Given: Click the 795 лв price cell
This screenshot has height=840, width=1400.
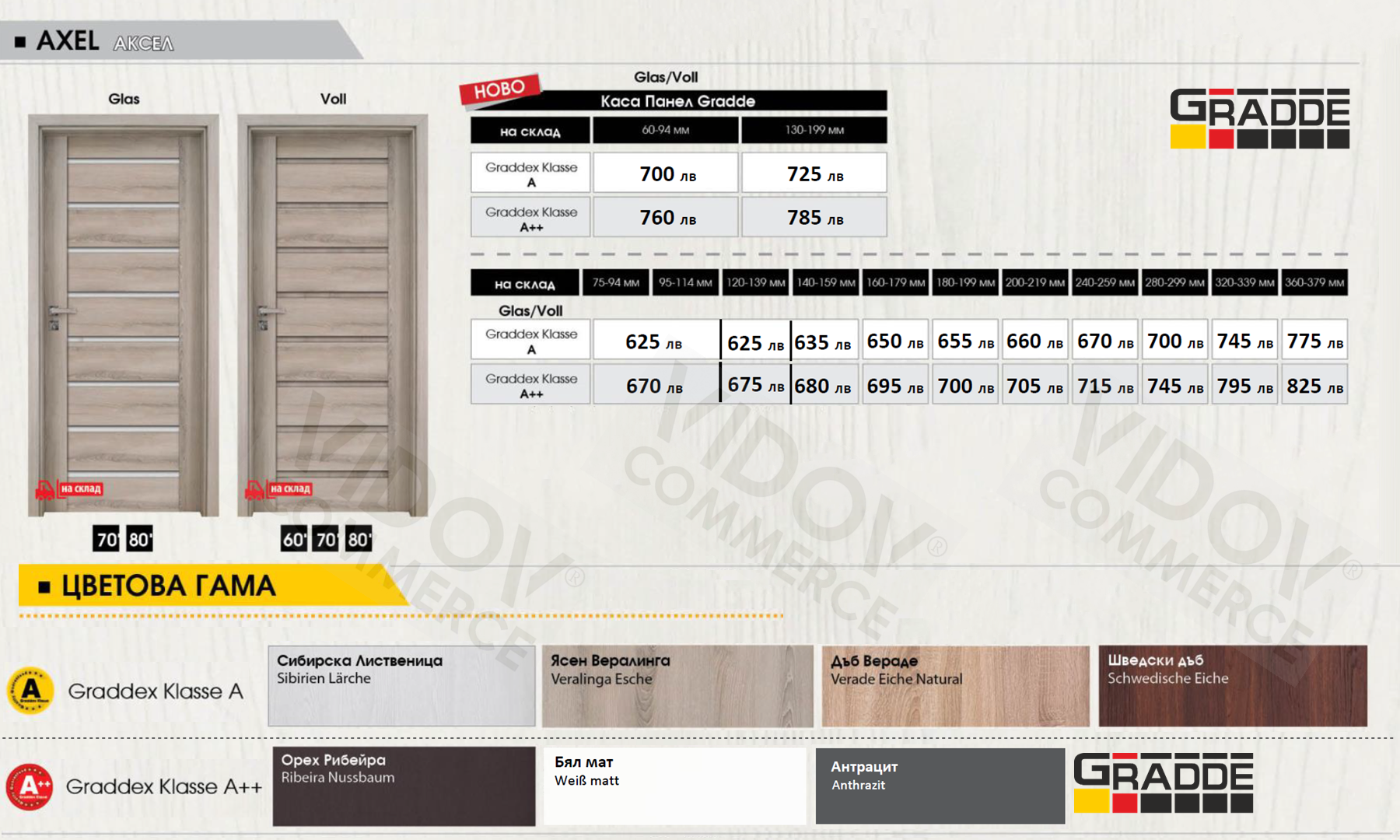Looking at the screenshot, I should pyautogui.click(x=1244, y=384).
